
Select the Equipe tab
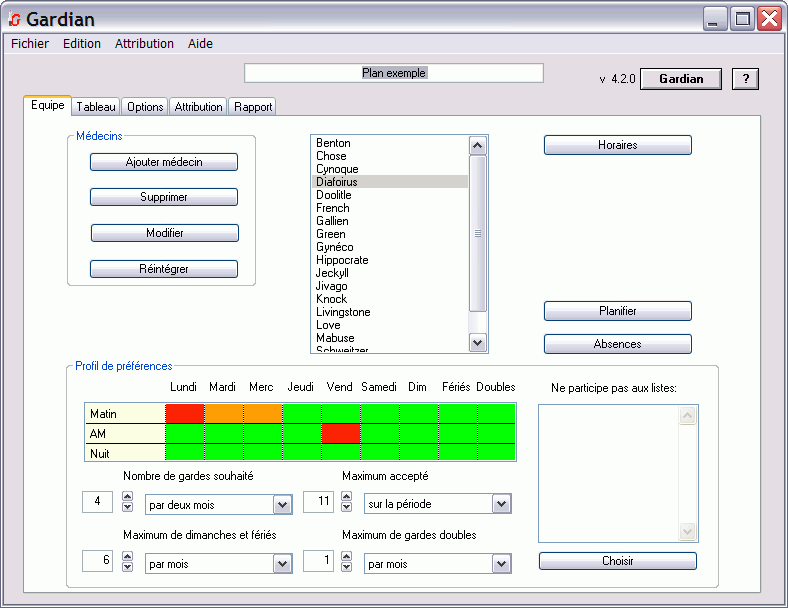tap(48, 105)
